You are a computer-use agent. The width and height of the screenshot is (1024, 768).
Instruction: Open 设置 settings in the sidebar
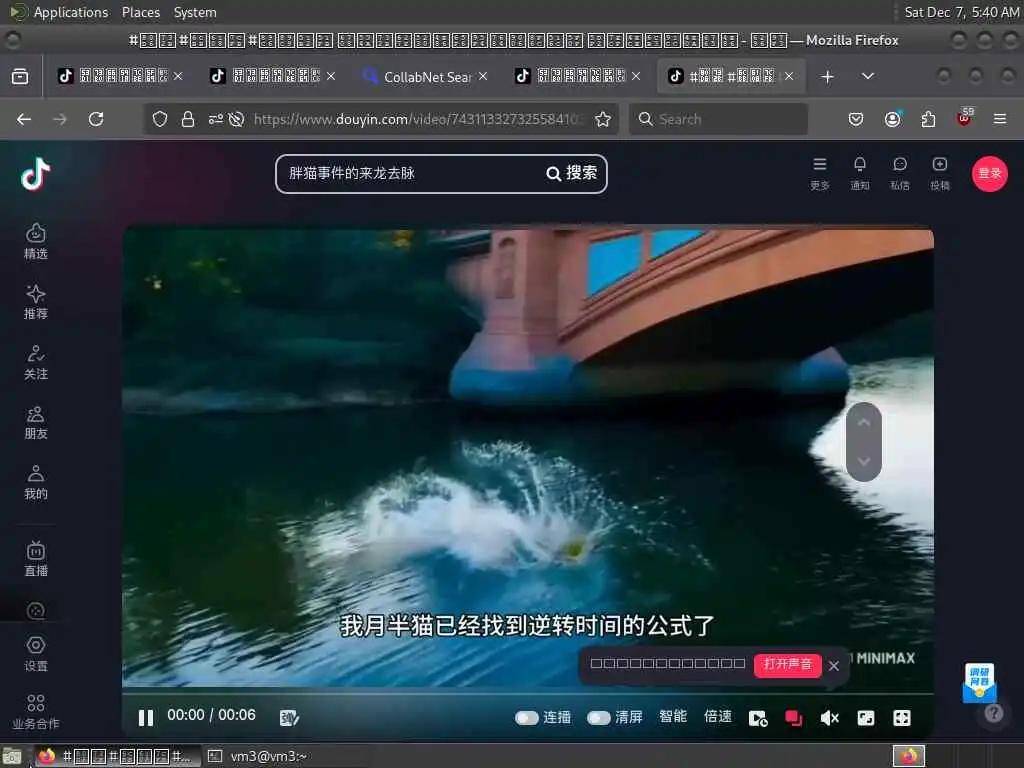coord(36,654)
